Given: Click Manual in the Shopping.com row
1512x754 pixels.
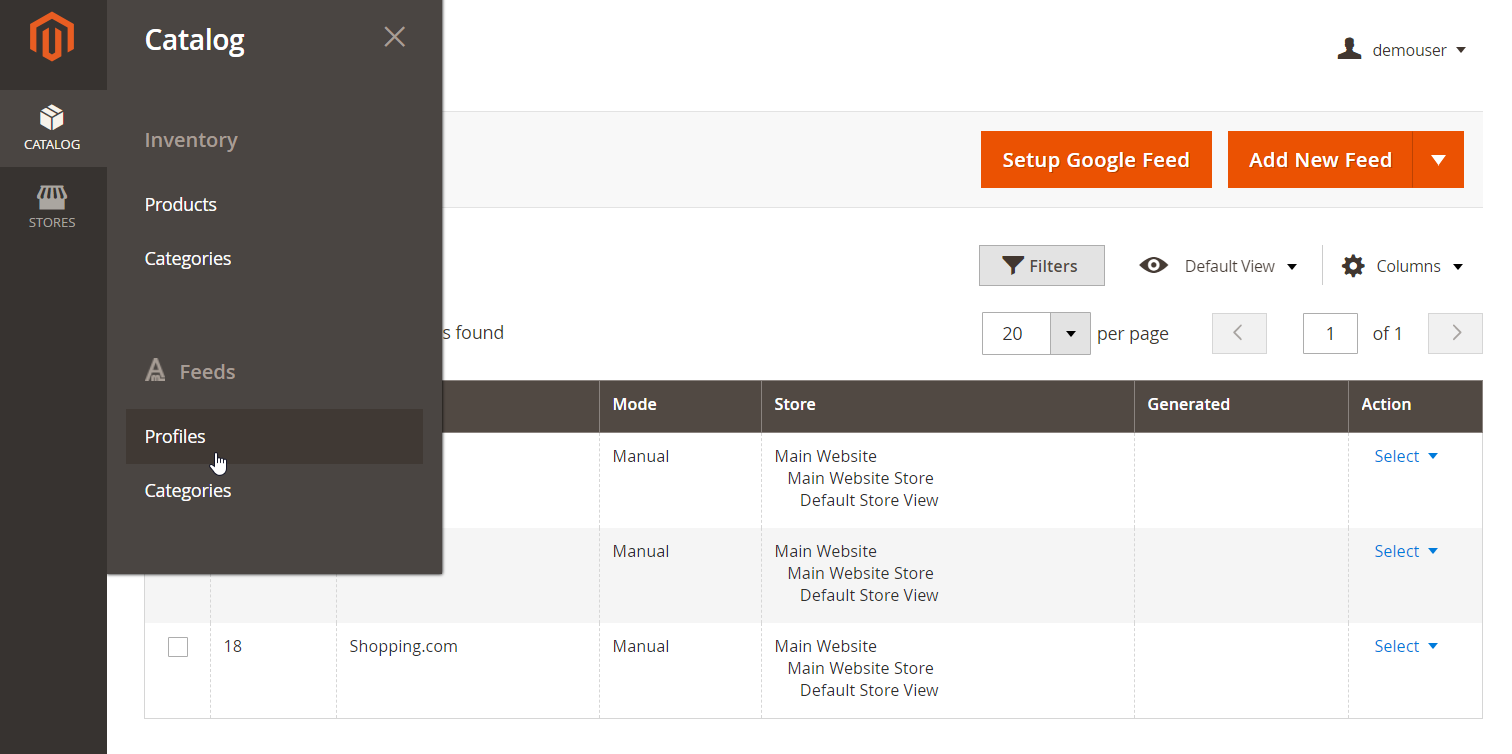Looking at the screenshot, I should click(x=641, y=646).
